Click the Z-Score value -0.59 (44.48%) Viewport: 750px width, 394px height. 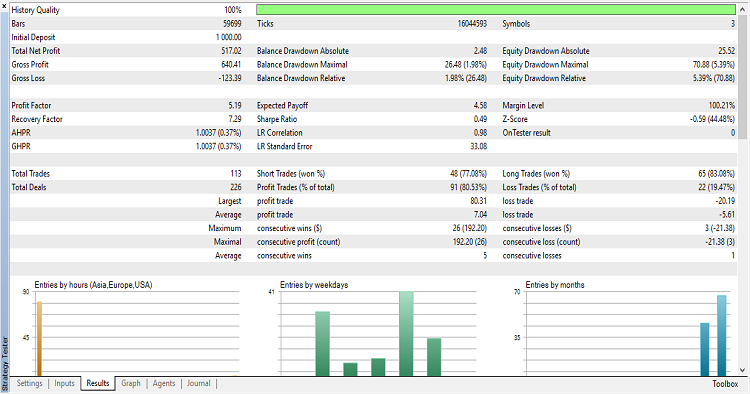pos(712,119)
